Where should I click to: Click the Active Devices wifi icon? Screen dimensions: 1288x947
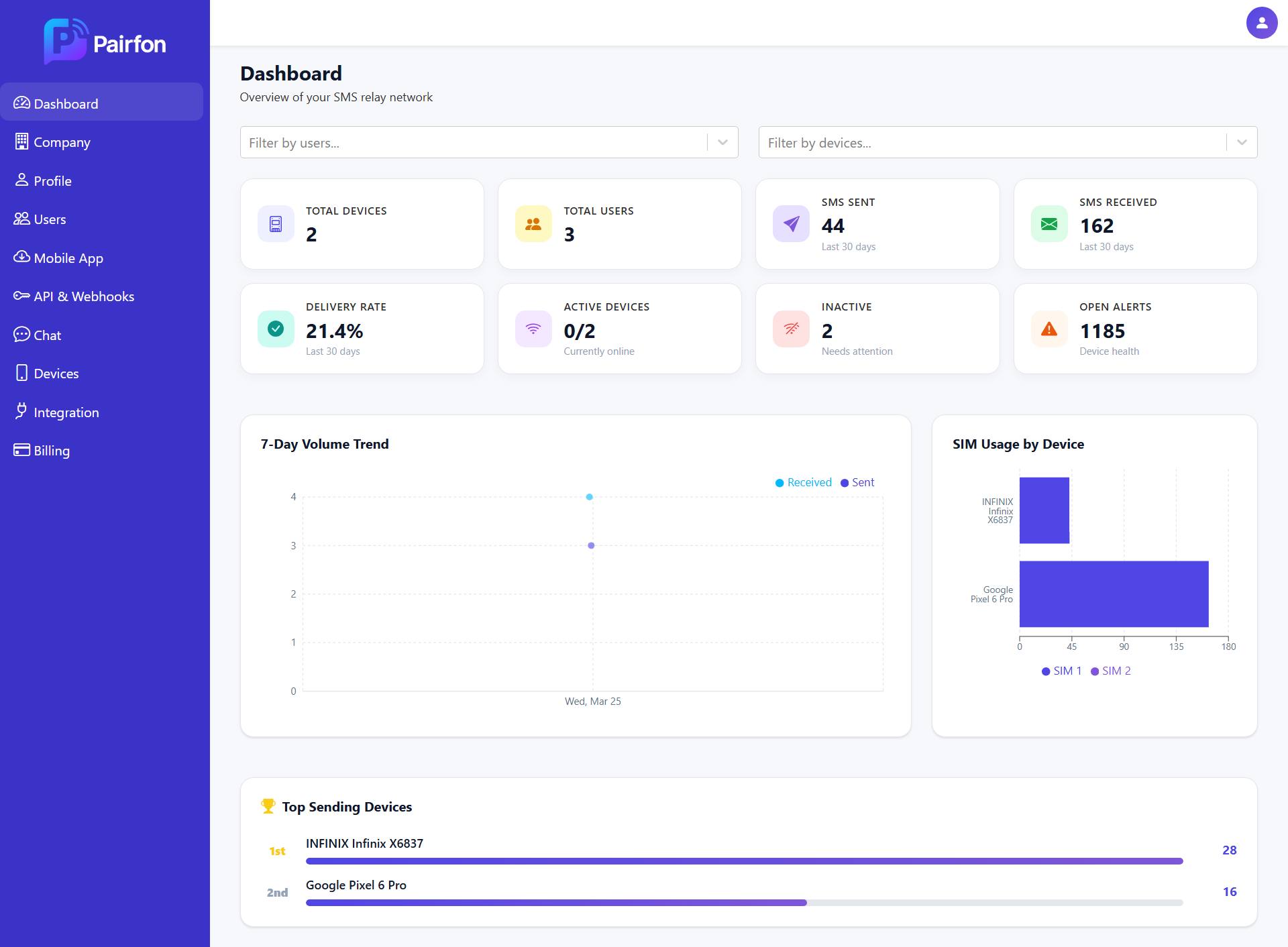[x=533, y=329]
